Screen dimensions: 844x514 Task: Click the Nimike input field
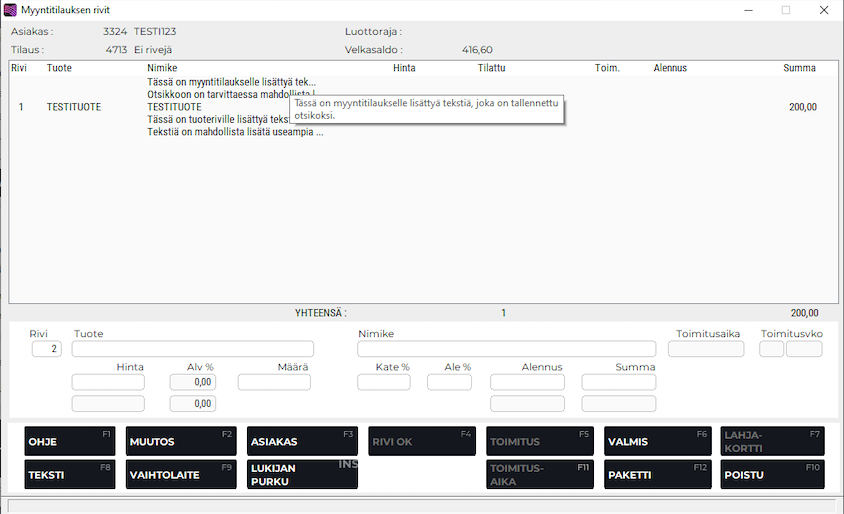[x=506, y=349]
